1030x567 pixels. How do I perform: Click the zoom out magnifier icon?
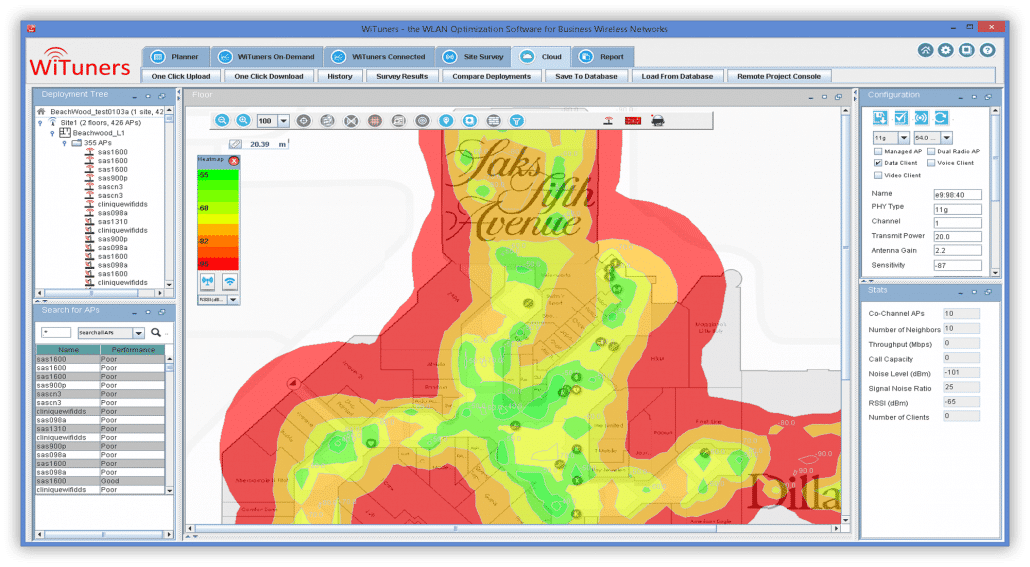pyautogui.click(x=222, y=120)
